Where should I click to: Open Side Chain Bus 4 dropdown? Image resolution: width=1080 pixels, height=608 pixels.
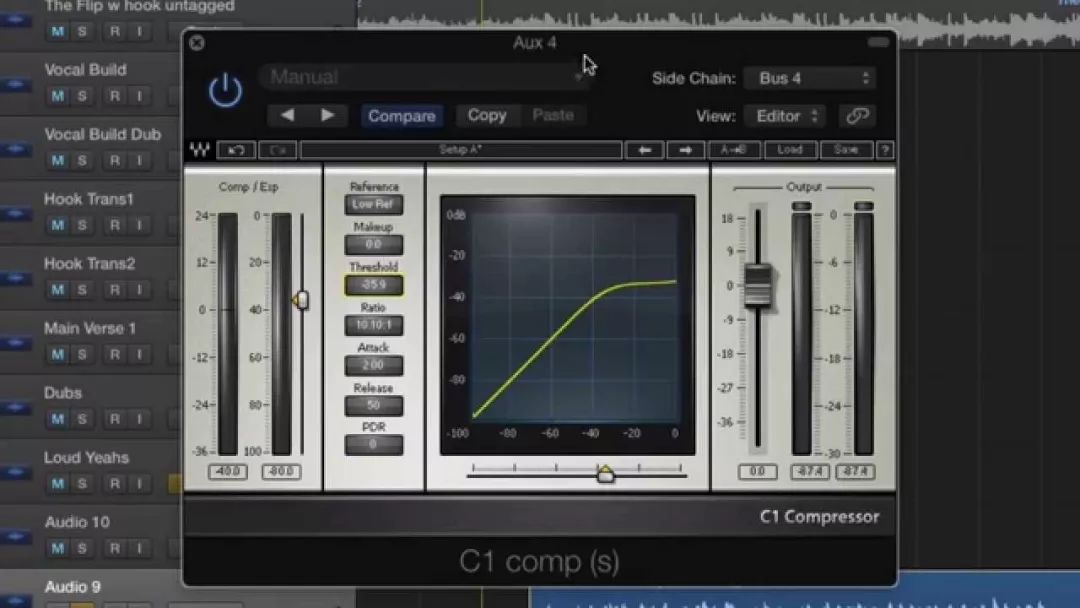[810, 78]
